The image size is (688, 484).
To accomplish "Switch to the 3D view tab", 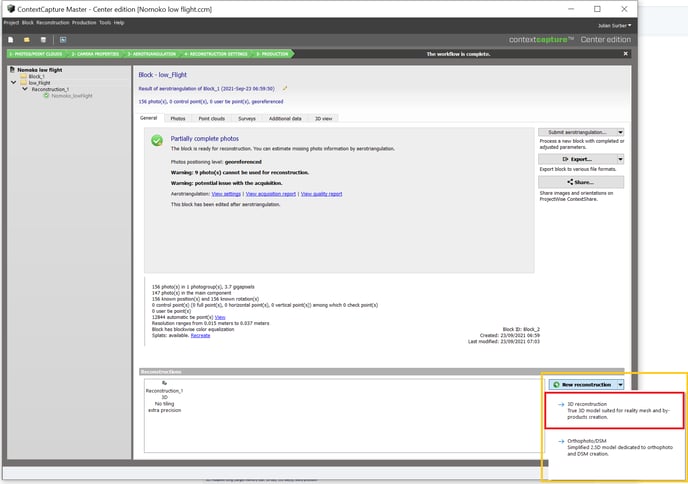I will [x=324, y=118].
